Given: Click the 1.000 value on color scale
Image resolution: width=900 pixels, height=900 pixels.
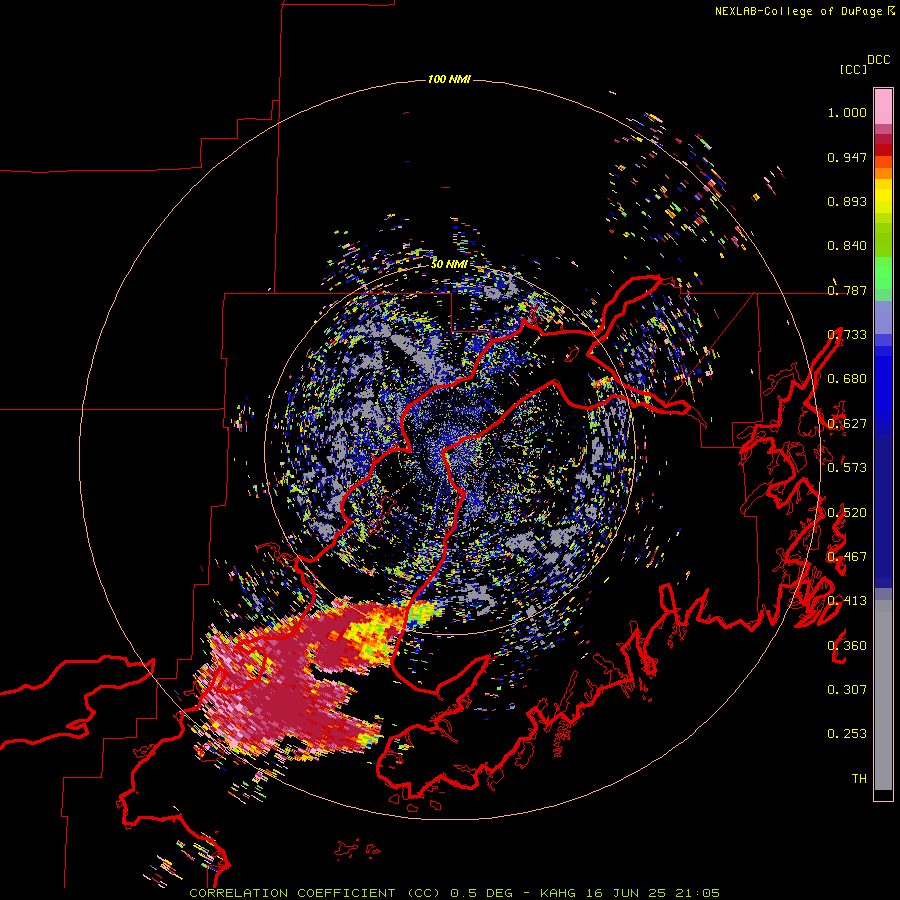Looking at the screenshot, I should 847,112.
